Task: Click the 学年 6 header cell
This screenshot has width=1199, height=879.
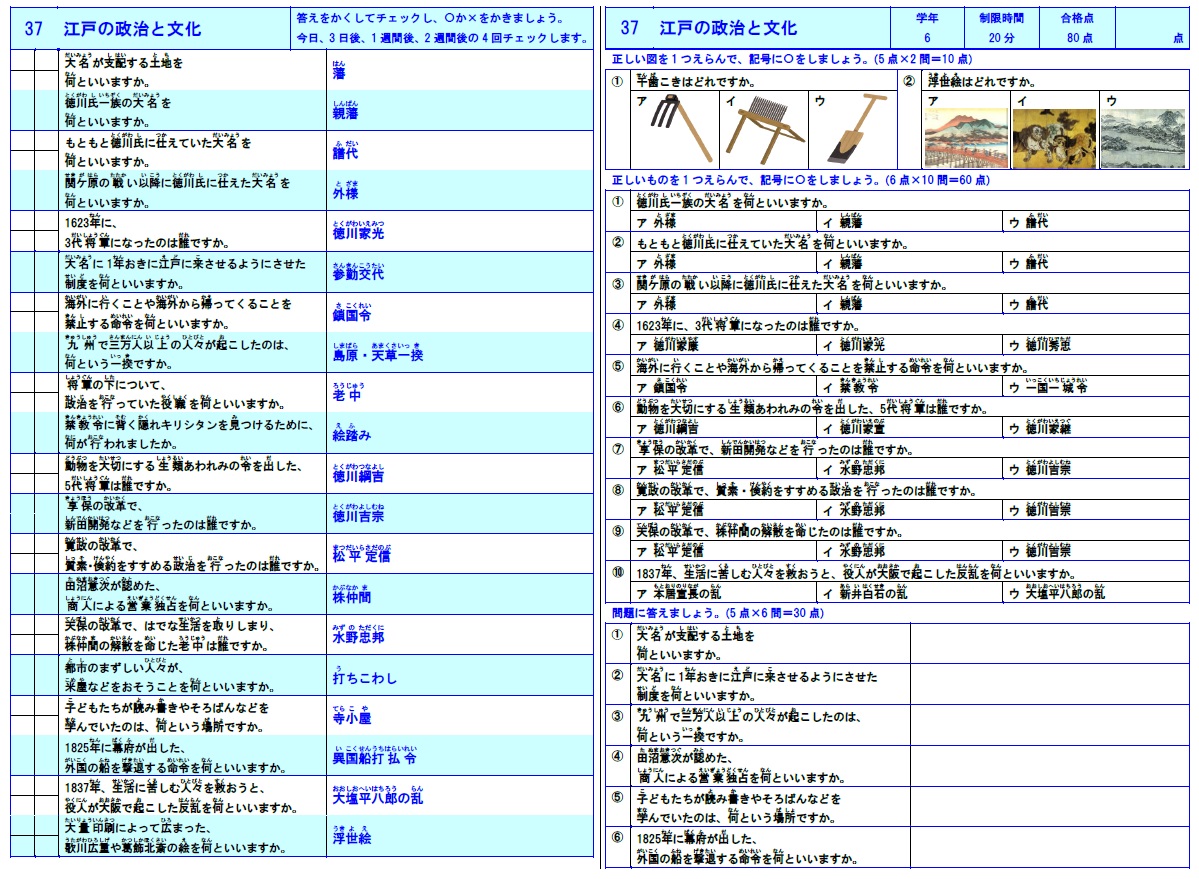Action: 927,28
